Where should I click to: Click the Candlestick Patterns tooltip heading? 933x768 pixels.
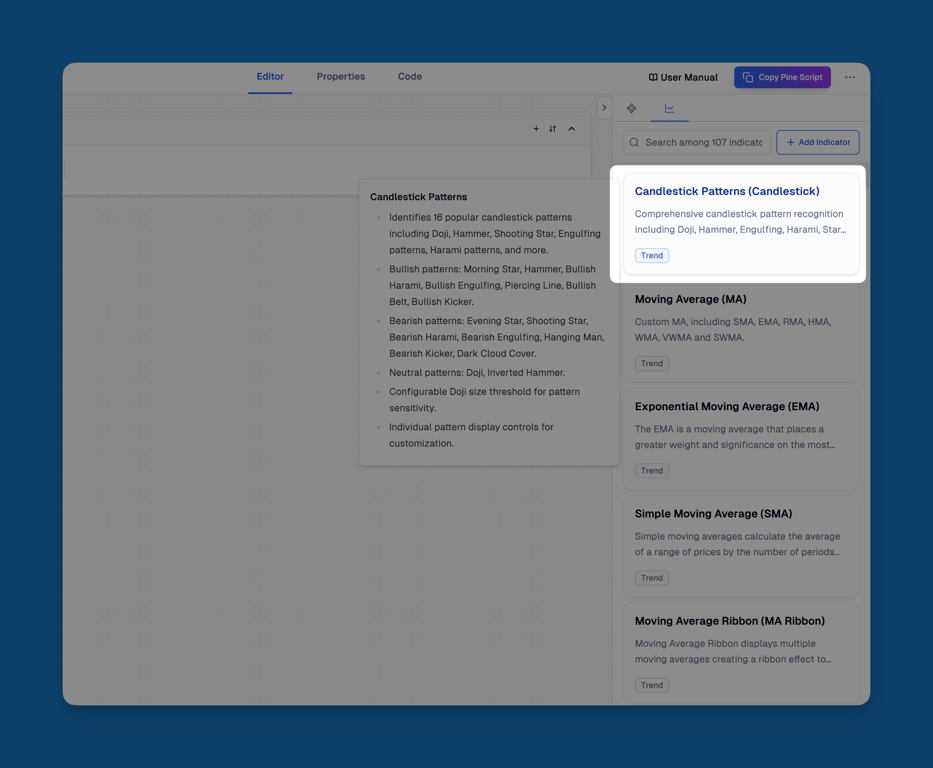point(418,197)
